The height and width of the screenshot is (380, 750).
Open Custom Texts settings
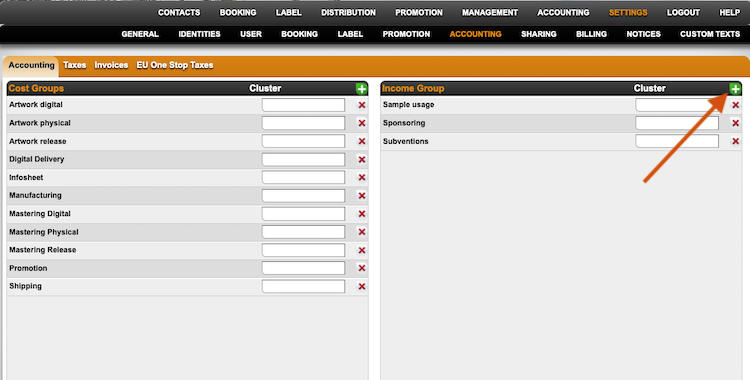[x=710, y=34]
